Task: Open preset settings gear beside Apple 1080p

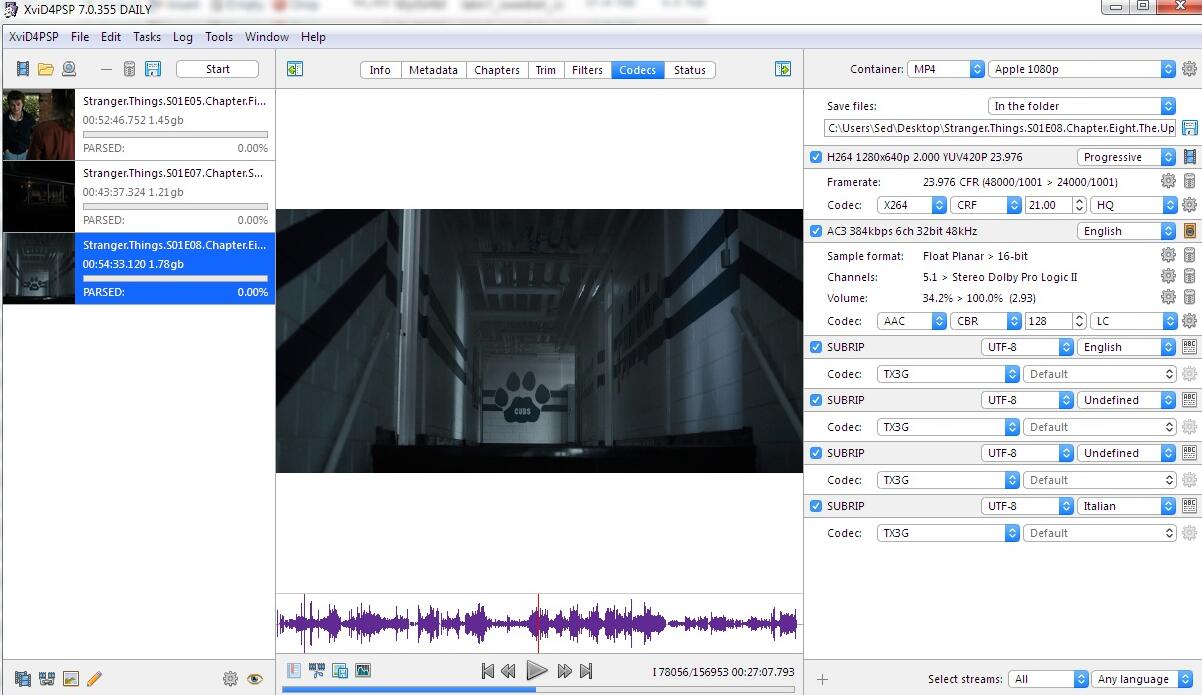Action: click(1189, 69)
